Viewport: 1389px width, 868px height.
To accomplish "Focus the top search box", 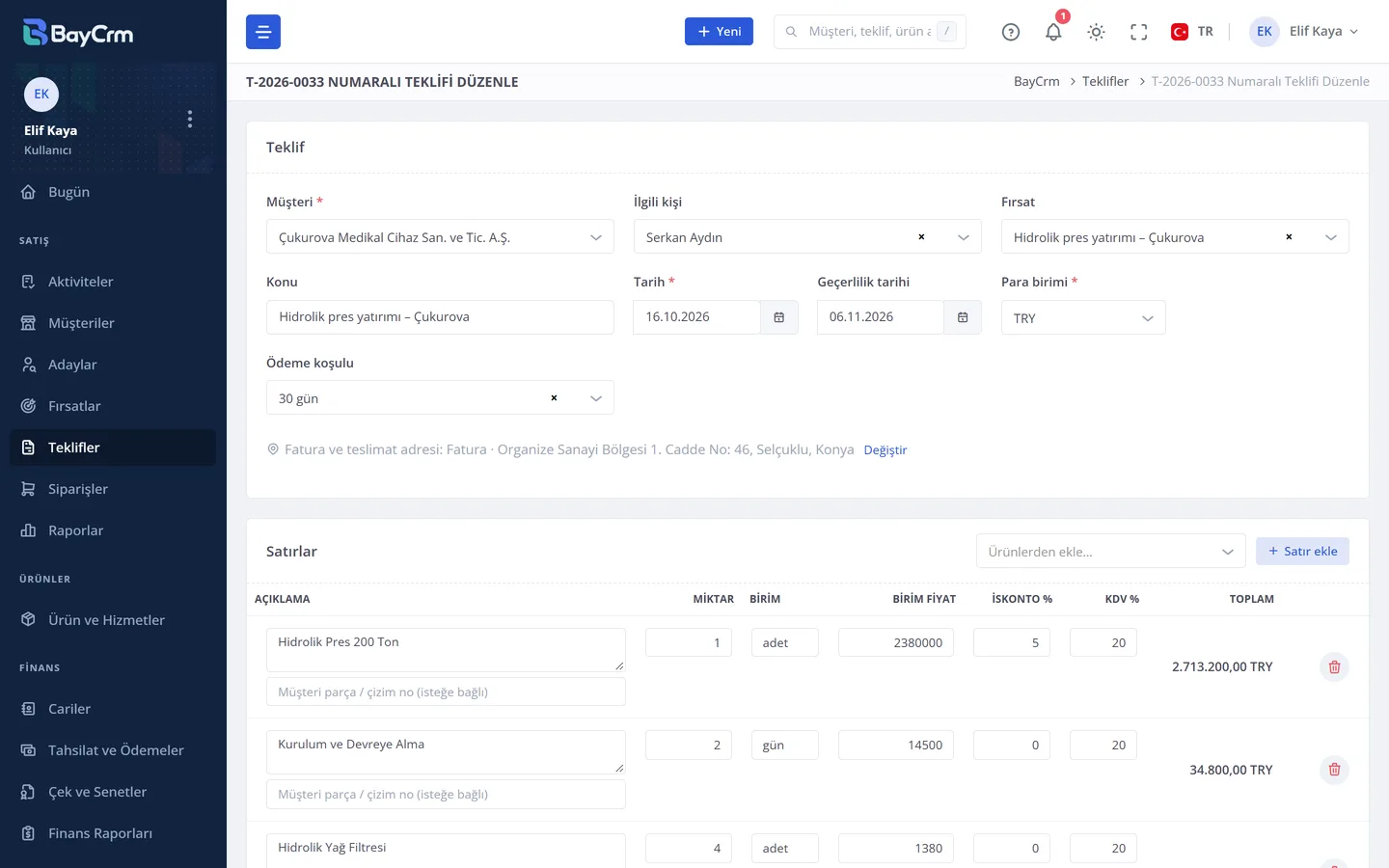I will tap(870, 32).
